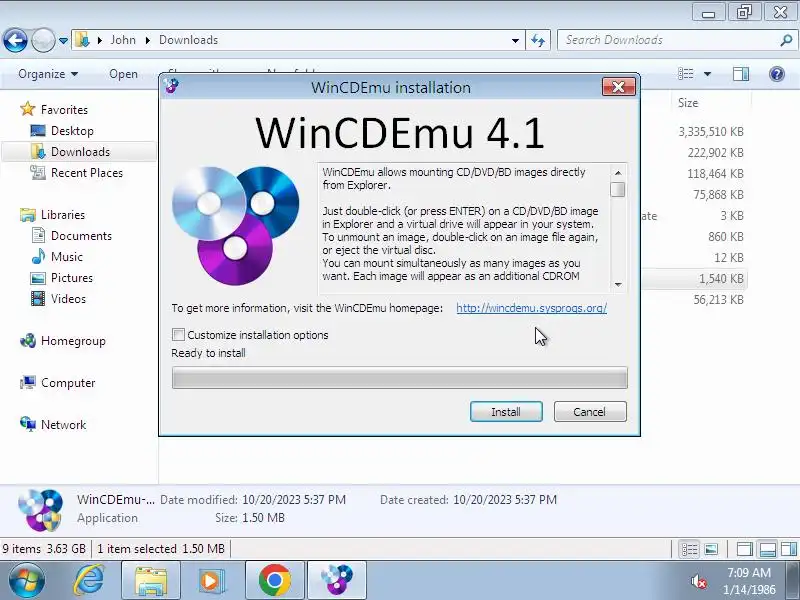Open Videos library
The image size is (800, 600).
click(68, 298)
